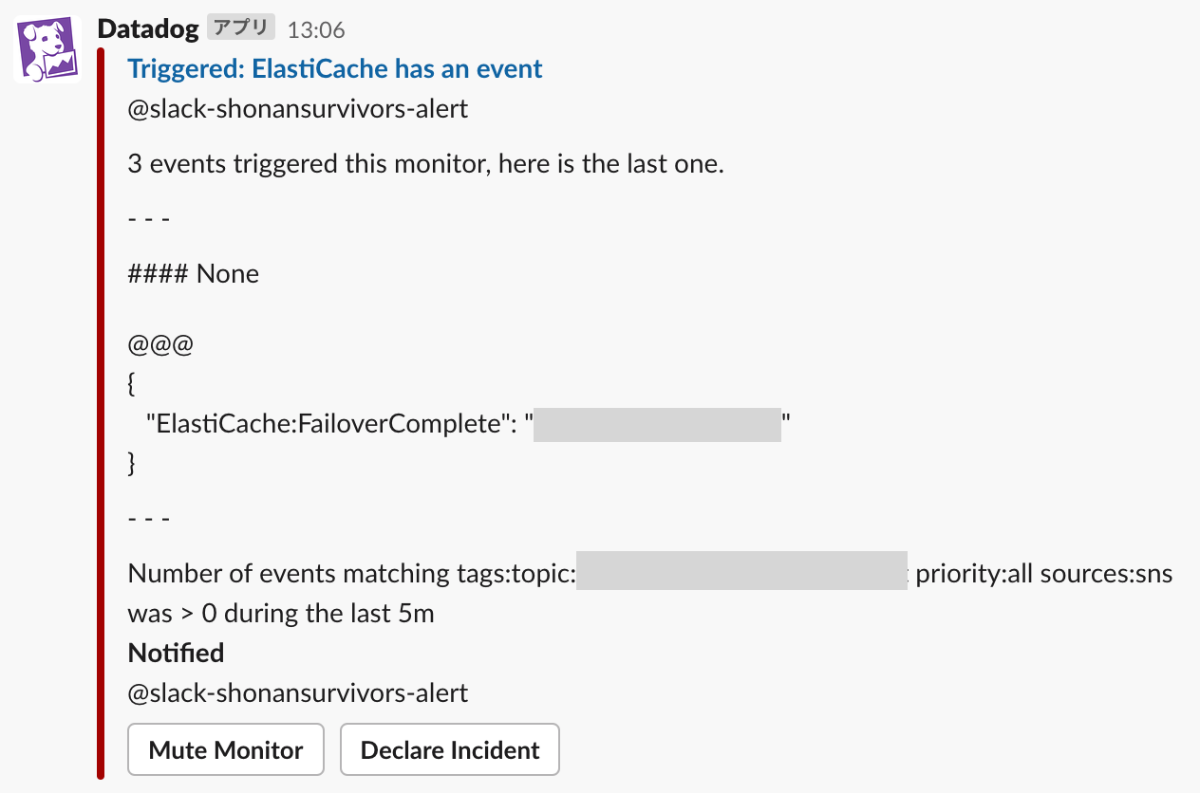Open the "Triggered: ElastiCache has an event" link
The image size is (1200, 793).
pyautogui.click(x=335, y=69)
